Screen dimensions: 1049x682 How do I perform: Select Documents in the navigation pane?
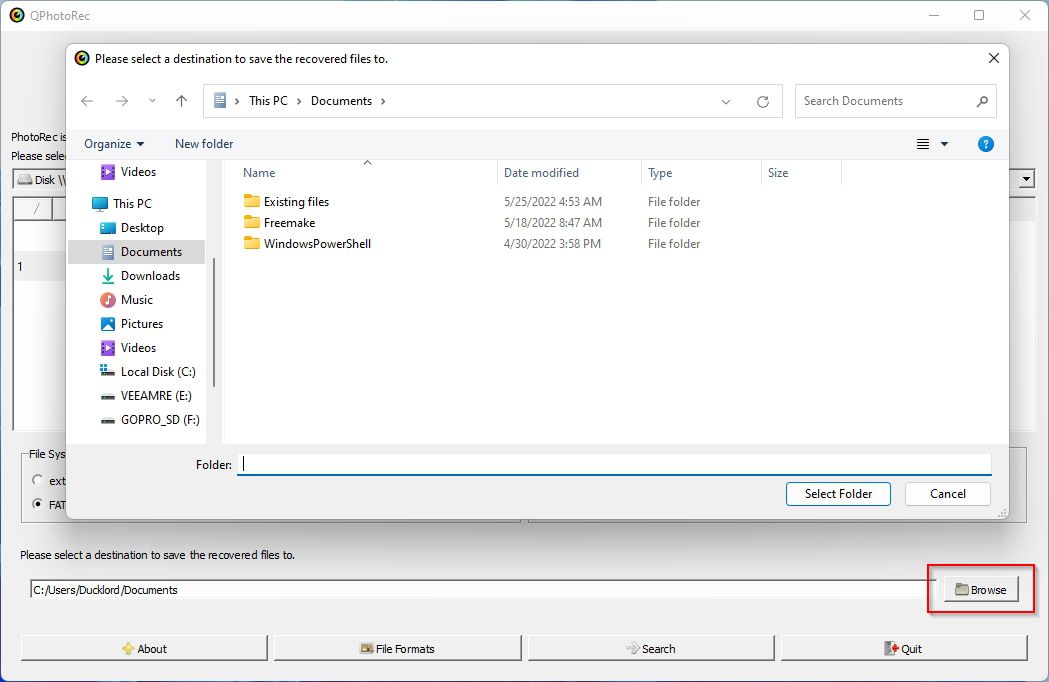click(x=136, y=252)
